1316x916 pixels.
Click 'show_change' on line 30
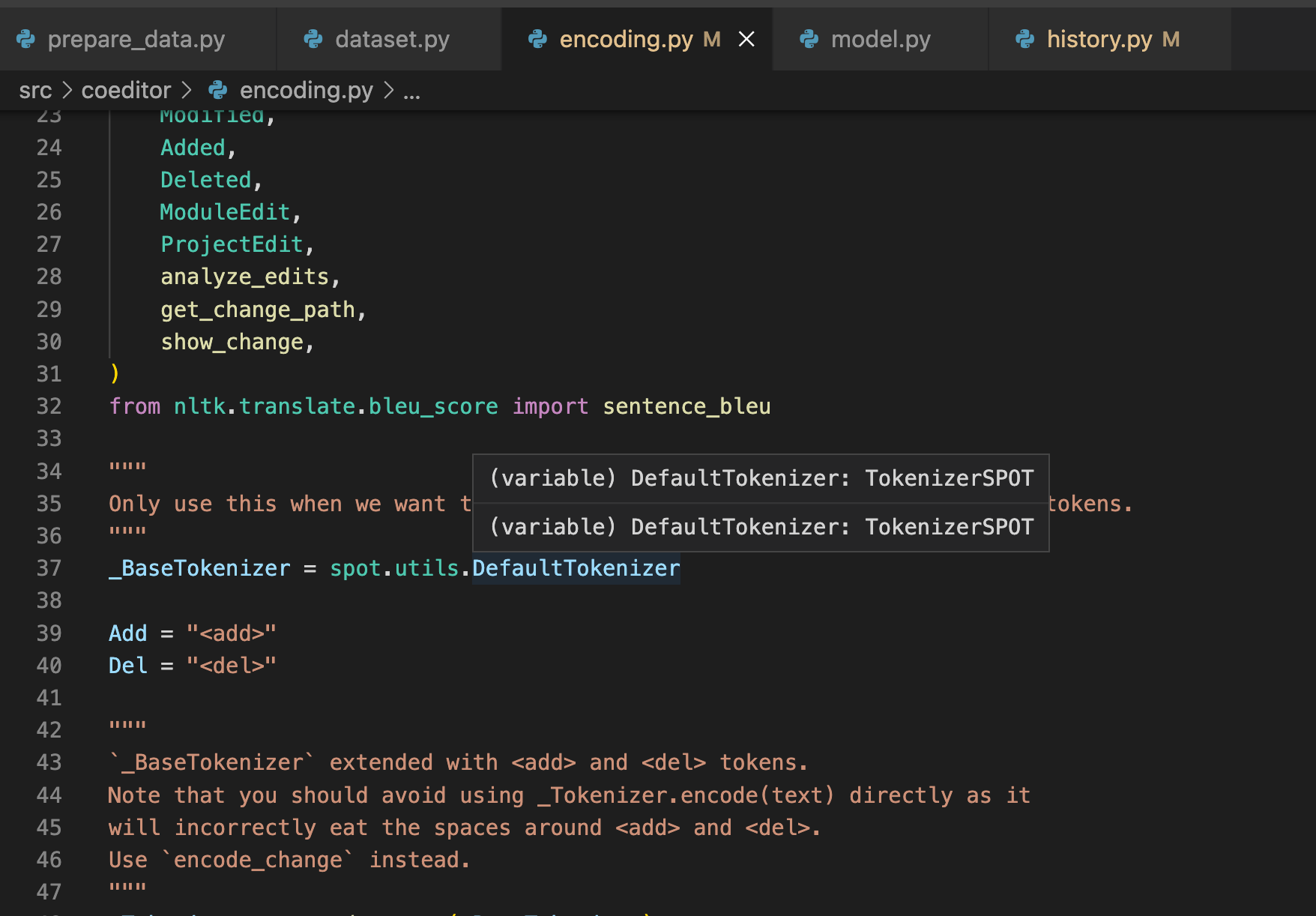click(x=232, y=342)
